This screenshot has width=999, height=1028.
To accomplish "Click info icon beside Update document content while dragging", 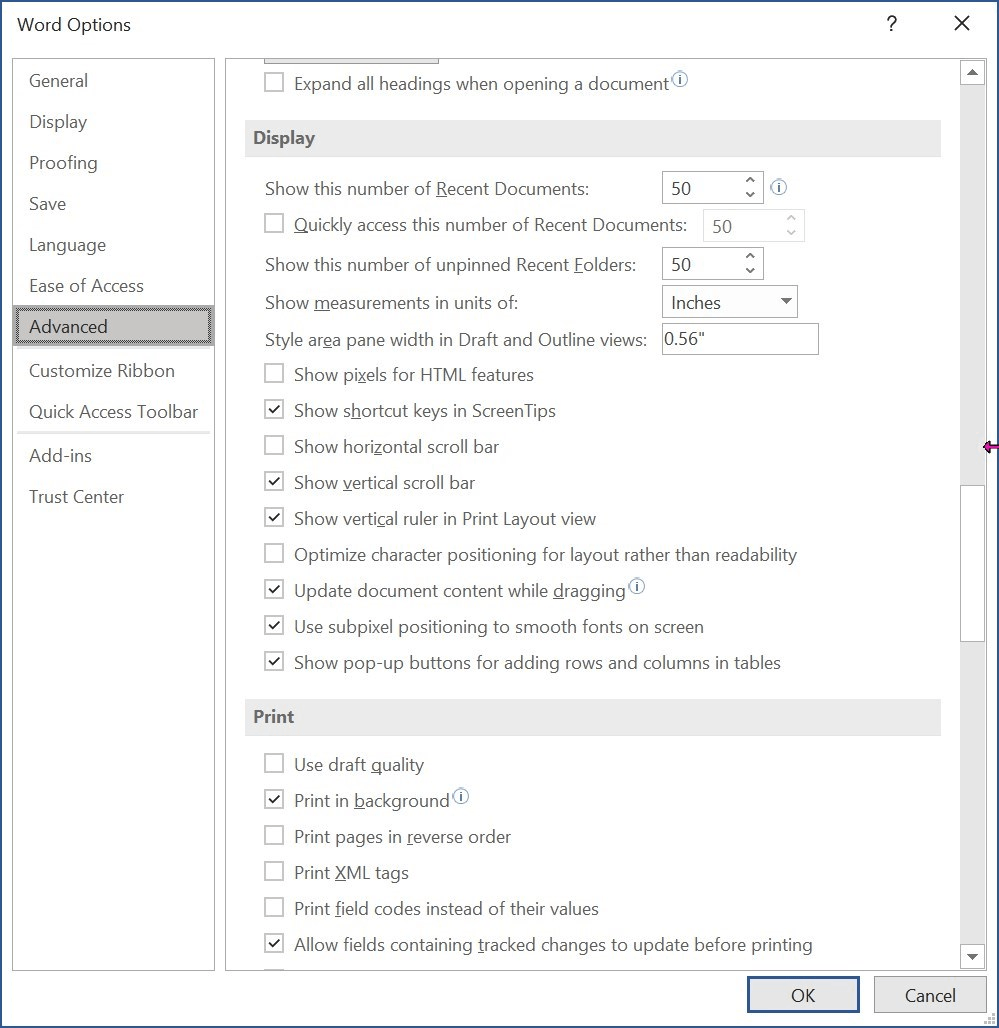I will (637, 586).
